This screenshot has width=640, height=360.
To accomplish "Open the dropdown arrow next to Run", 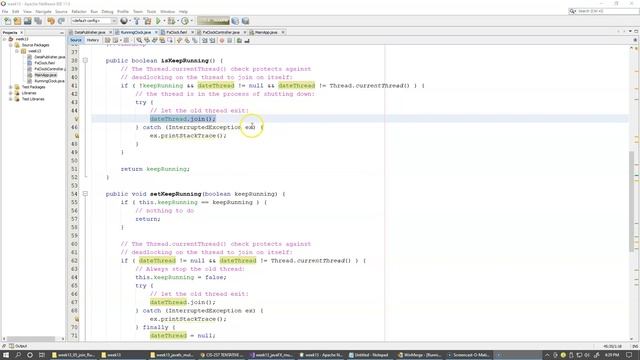I will 164,21.
